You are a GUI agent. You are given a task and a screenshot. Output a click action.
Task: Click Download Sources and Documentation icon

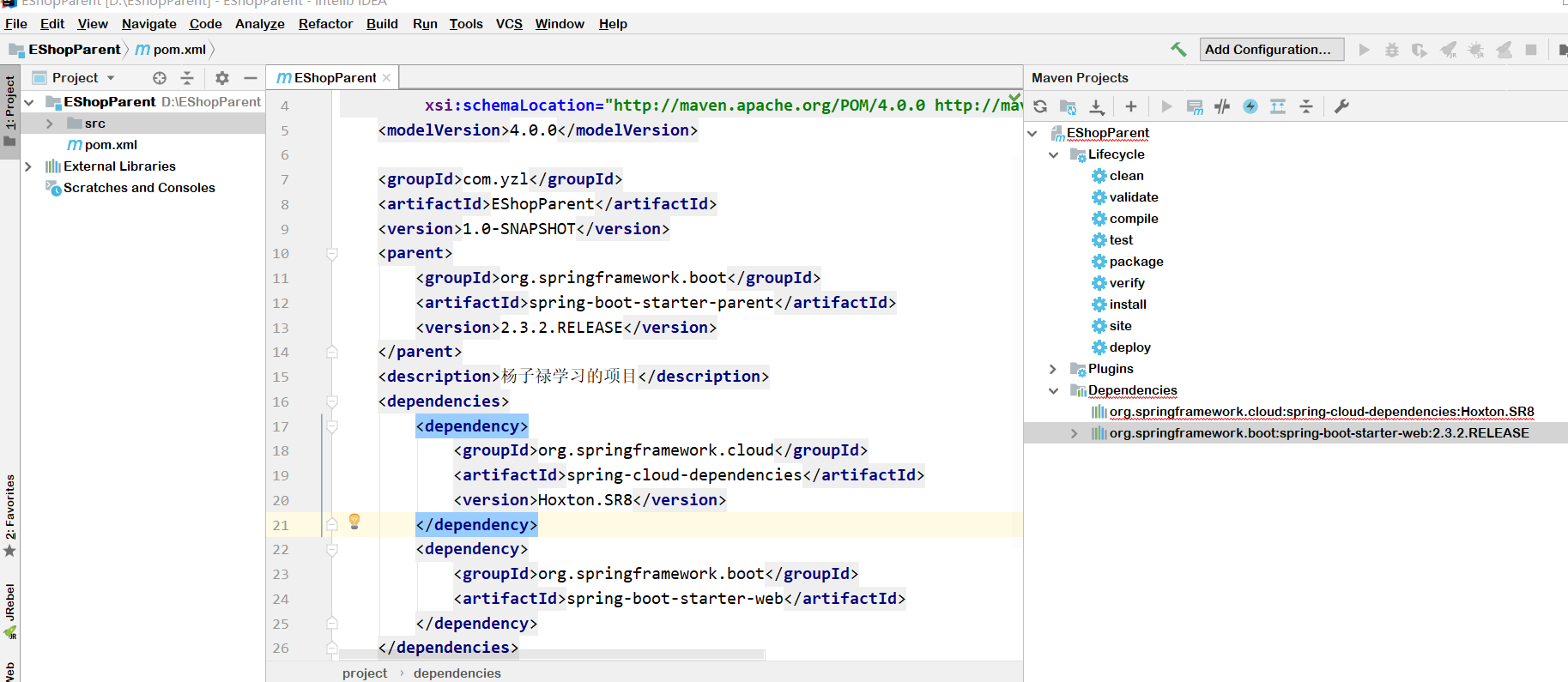(x=1097, y=106)
